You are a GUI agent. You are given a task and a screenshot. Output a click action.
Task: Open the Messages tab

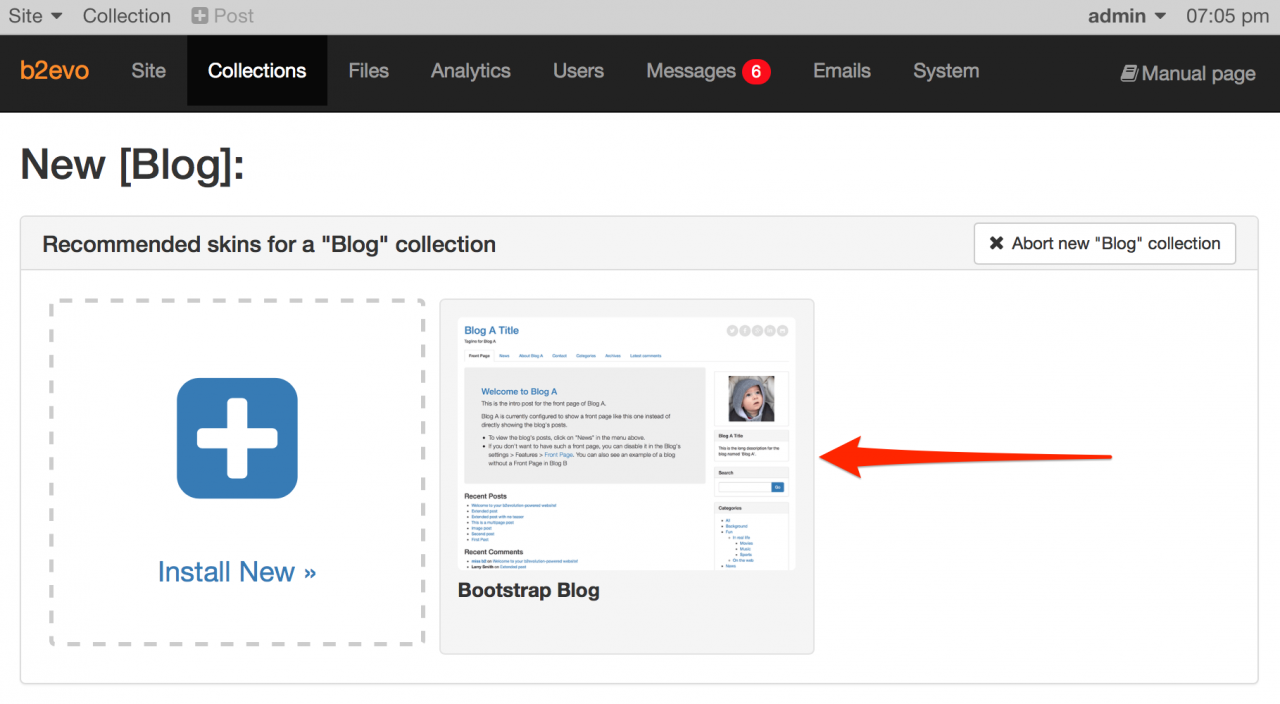click(708, 71)
